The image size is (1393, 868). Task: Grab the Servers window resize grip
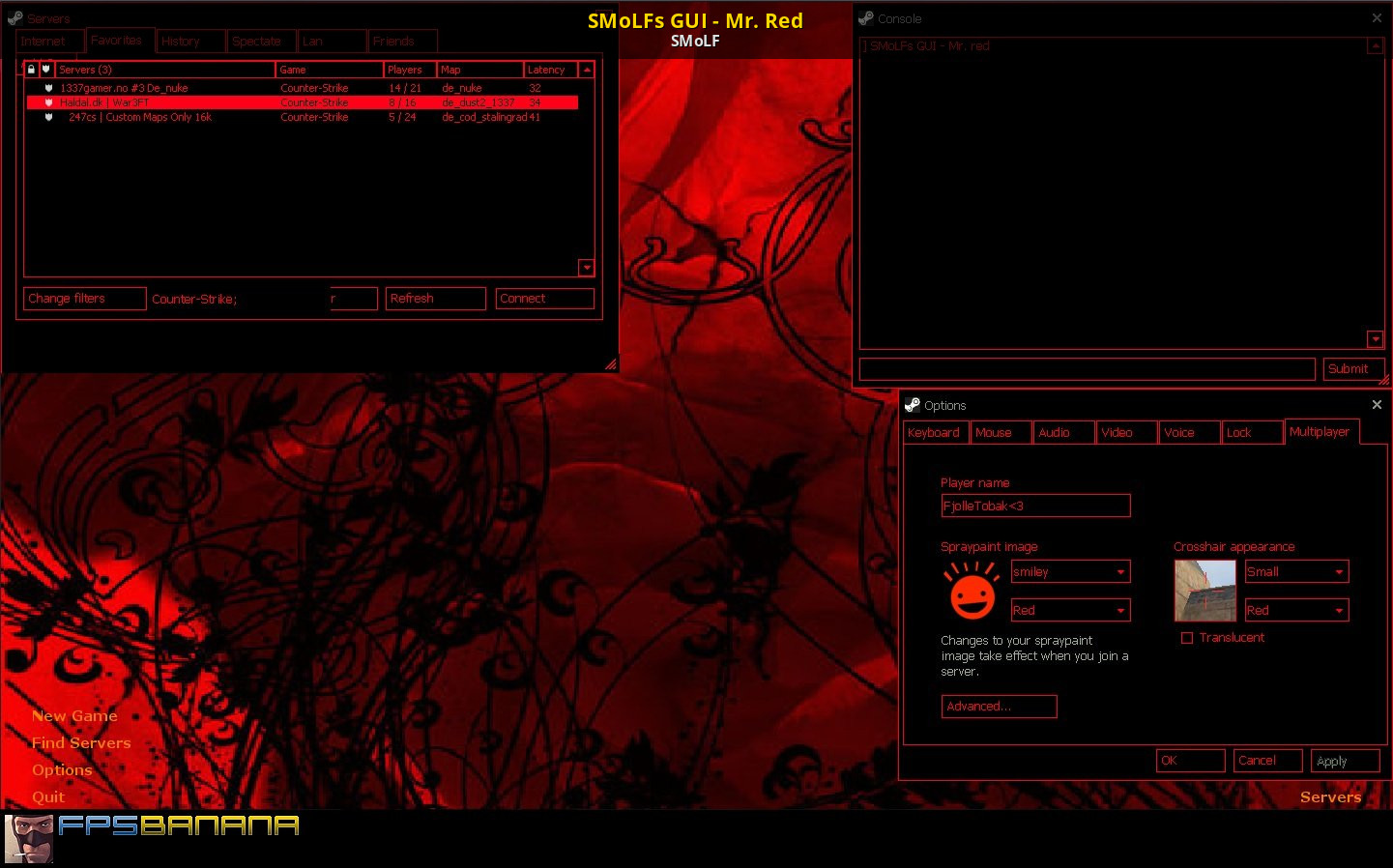coord(611,364)
